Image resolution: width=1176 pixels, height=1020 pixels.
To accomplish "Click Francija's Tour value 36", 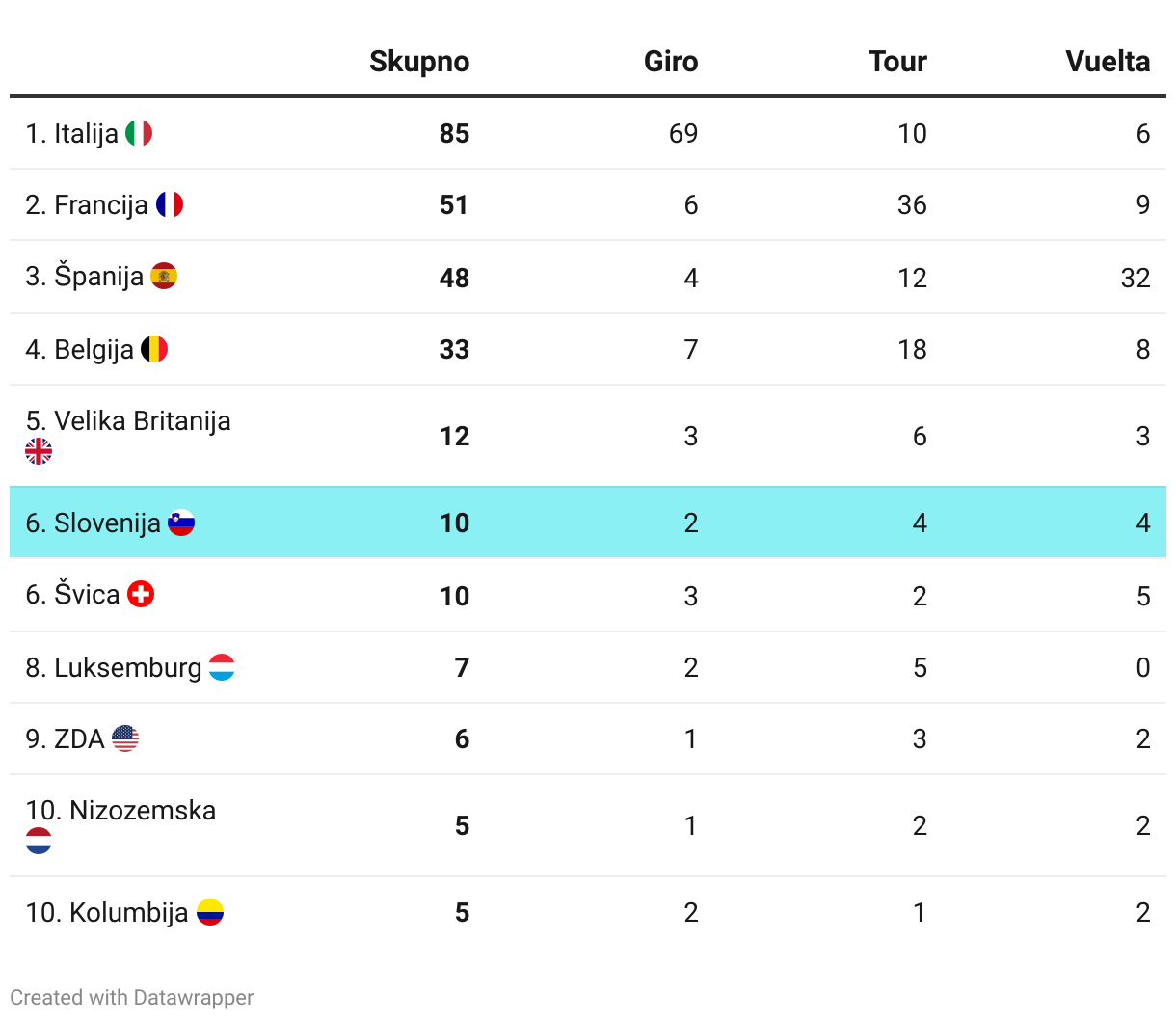I will (x=911, y=204).
